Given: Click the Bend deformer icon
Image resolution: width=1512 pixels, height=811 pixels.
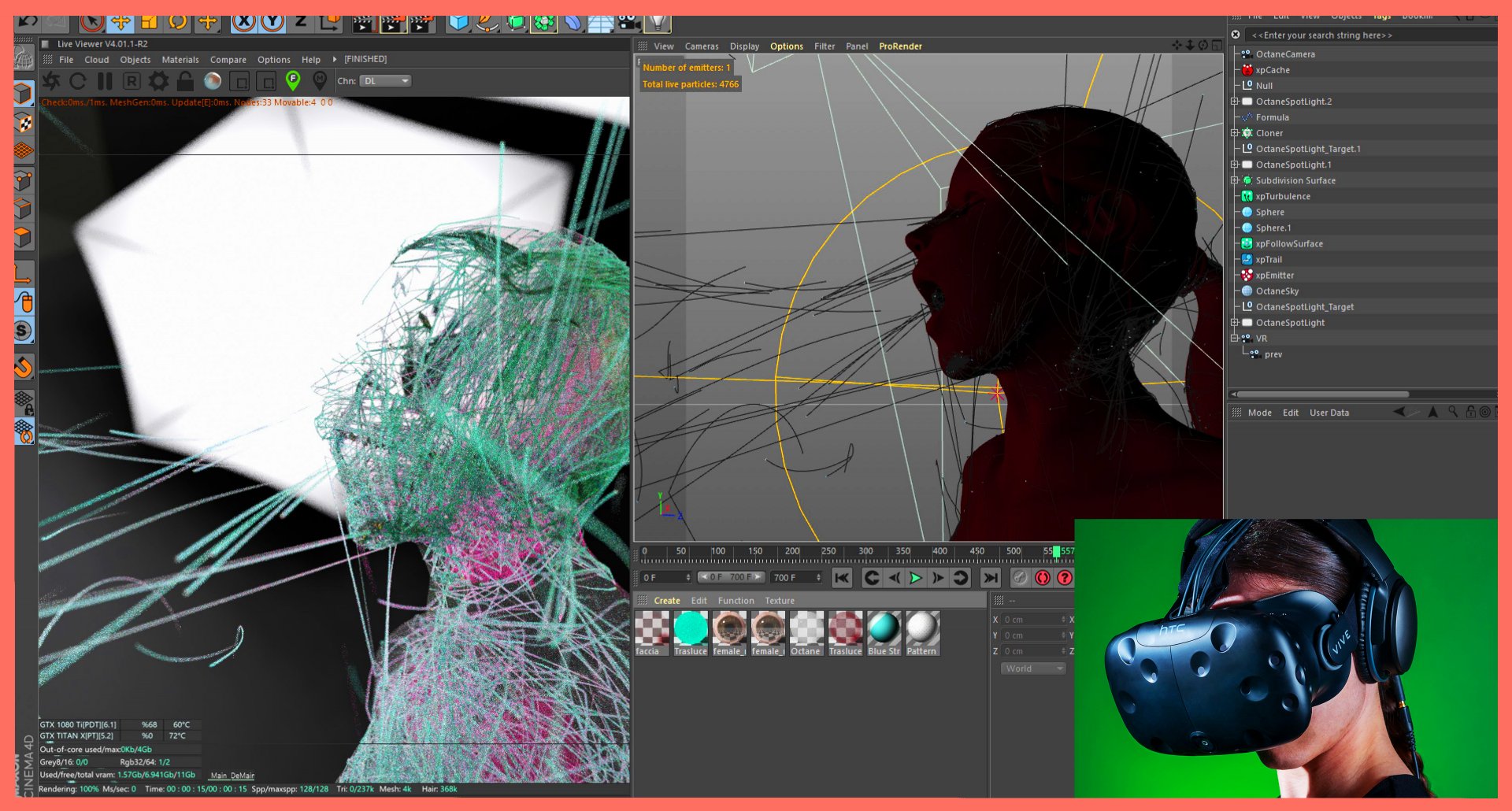Looking at the screenshot, I should (573, 23).
